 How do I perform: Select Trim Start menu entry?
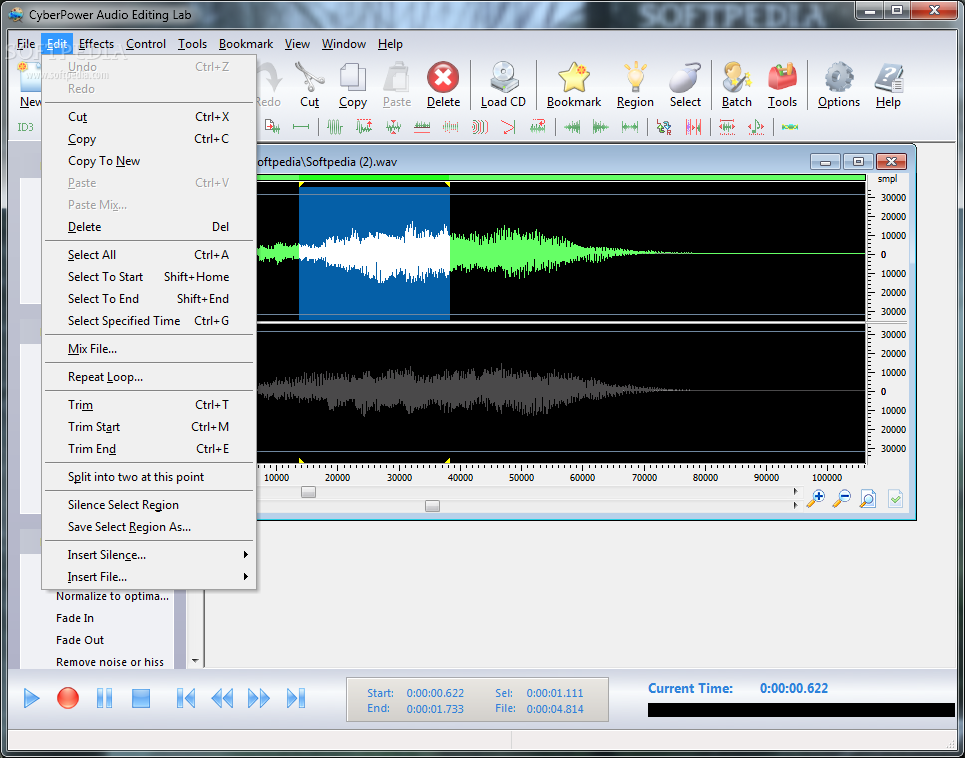coord(148,427)
